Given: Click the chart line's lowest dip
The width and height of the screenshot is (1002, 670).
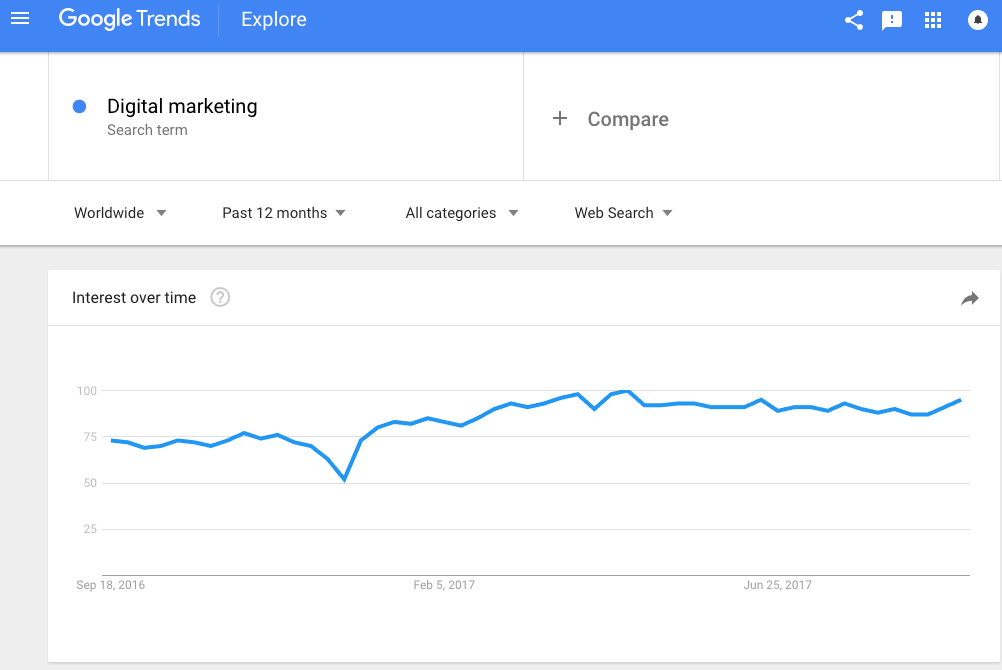Looking at the screenshot, I should click(x=345, y=479).
